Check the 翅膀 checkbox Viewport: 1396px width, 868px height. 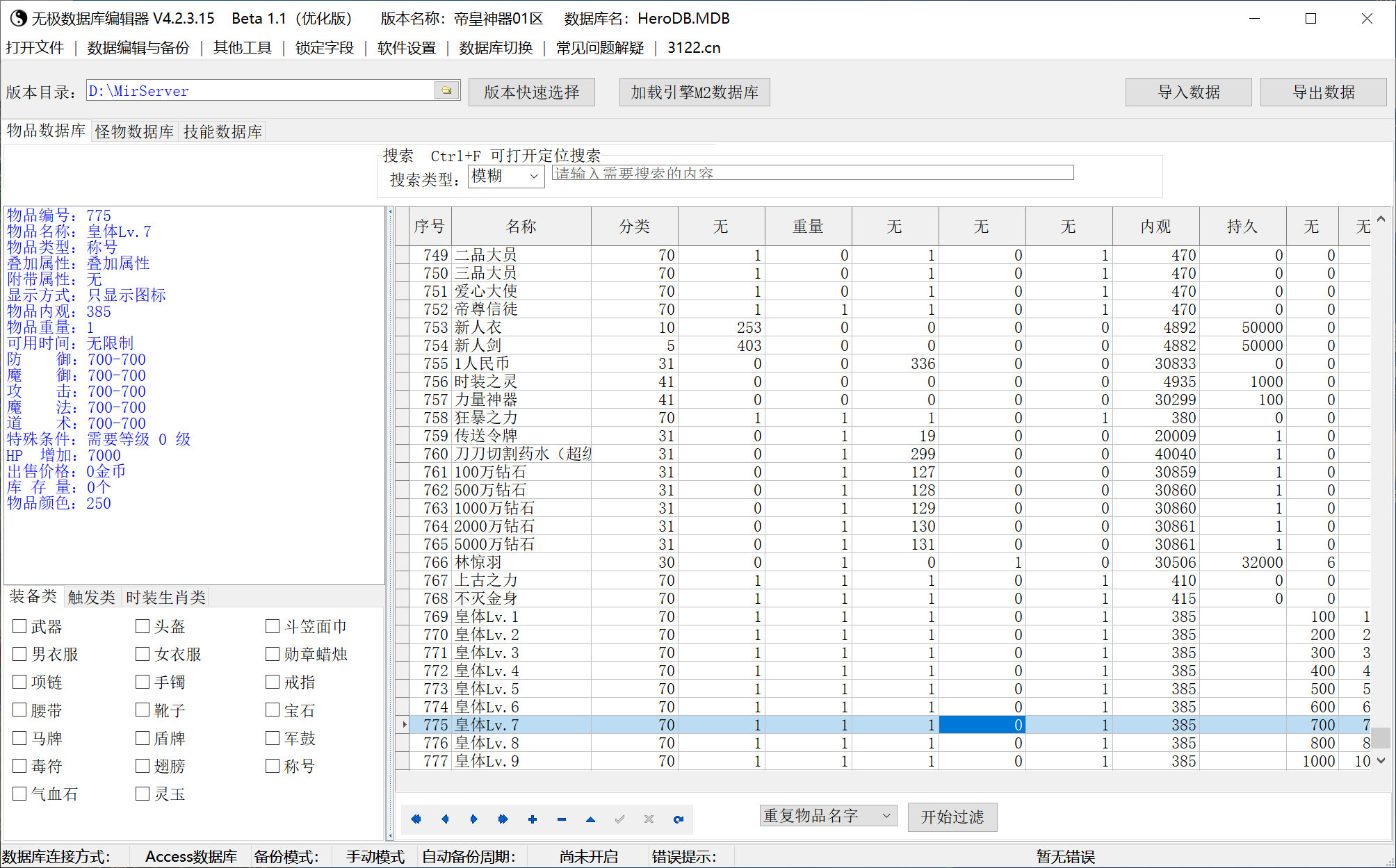click(x=143, y=766)
